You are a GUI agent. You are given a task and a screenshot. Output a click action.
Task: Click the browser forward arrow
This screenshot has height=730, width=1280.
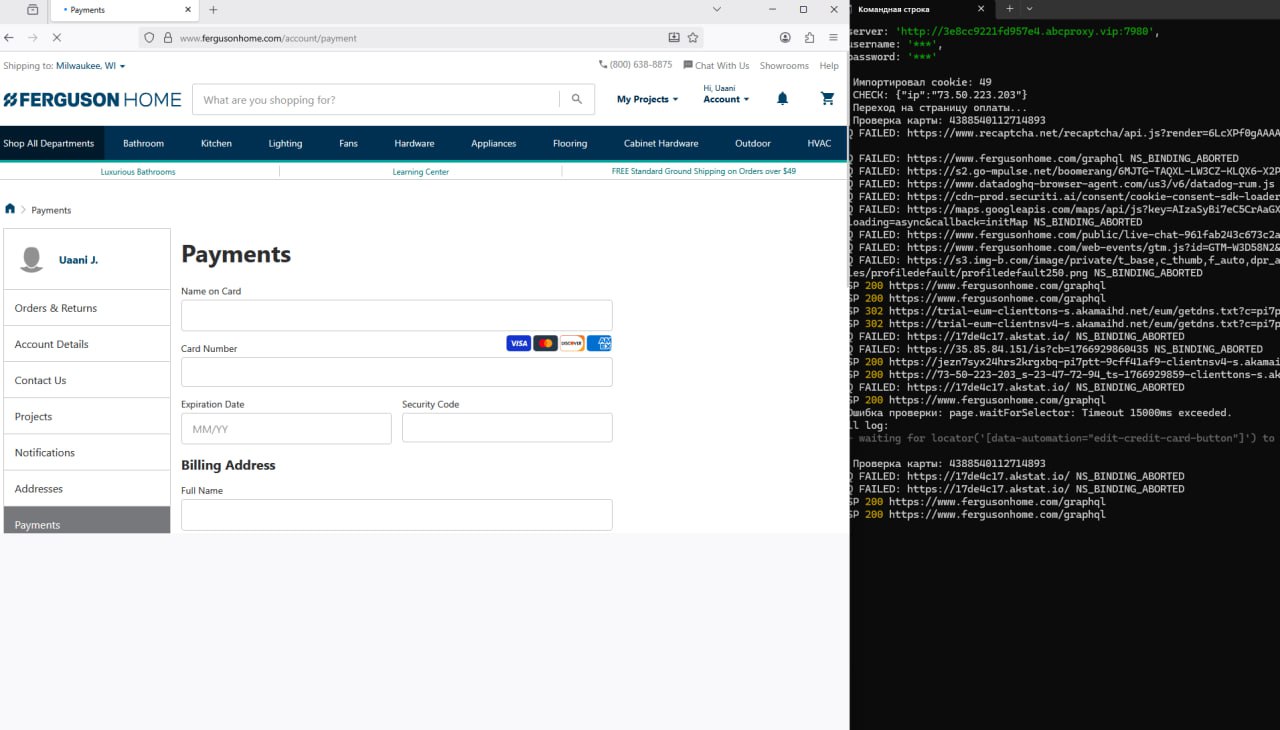[x=33, y=38]
